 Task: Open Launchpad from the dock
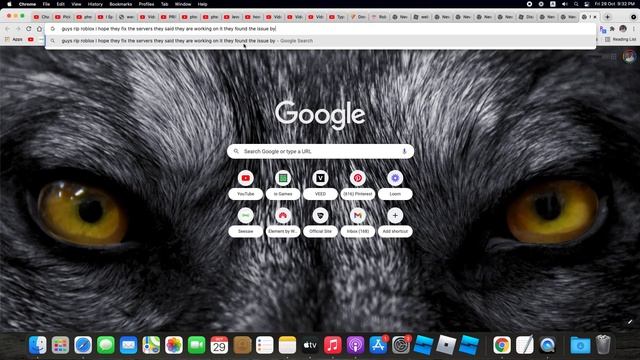60,345
